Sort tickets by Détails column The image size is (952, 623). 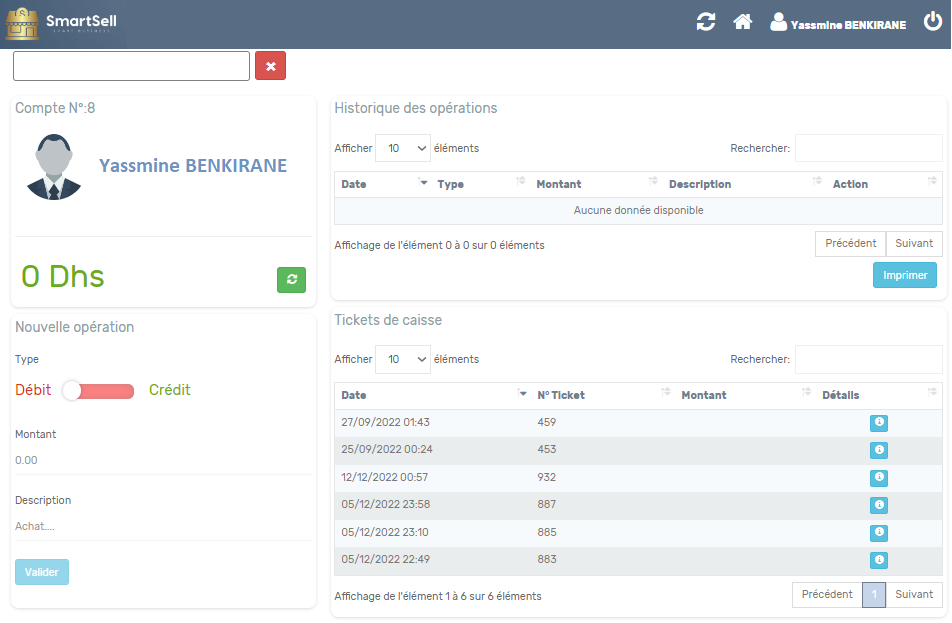pyautogui.click(x=879, y=395)
